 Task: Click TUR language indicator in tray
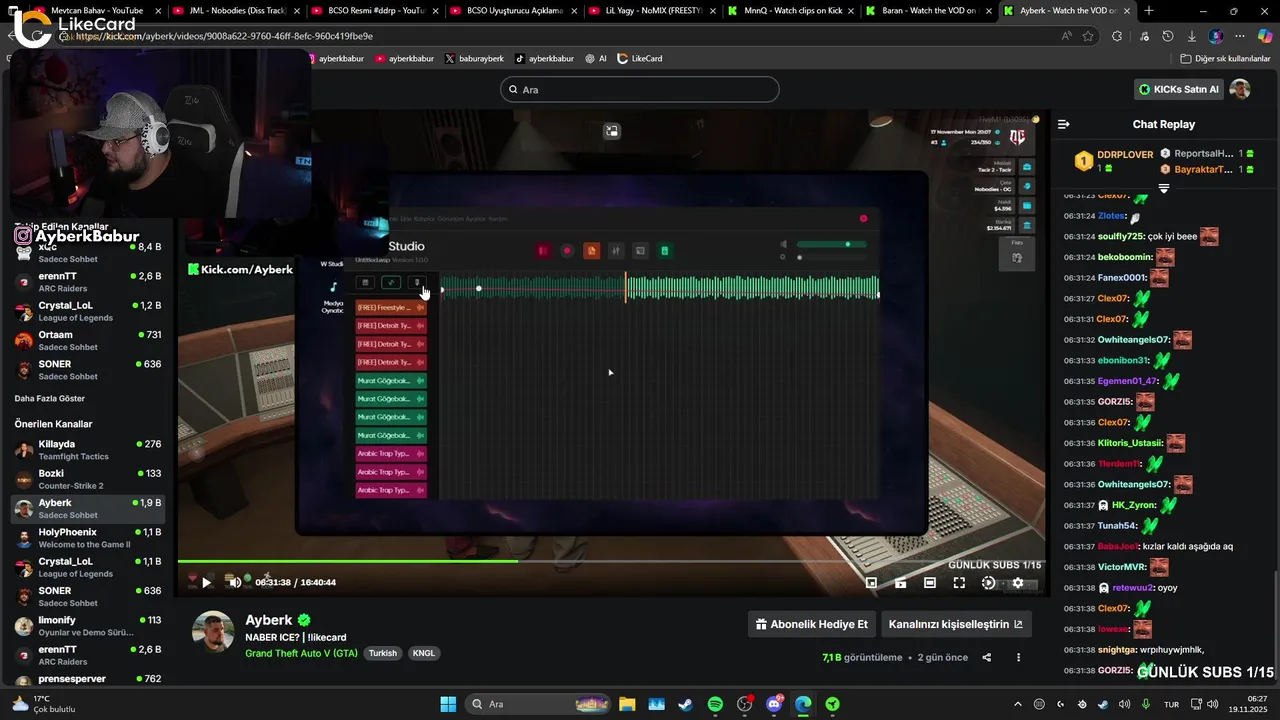pos(1171,704)
